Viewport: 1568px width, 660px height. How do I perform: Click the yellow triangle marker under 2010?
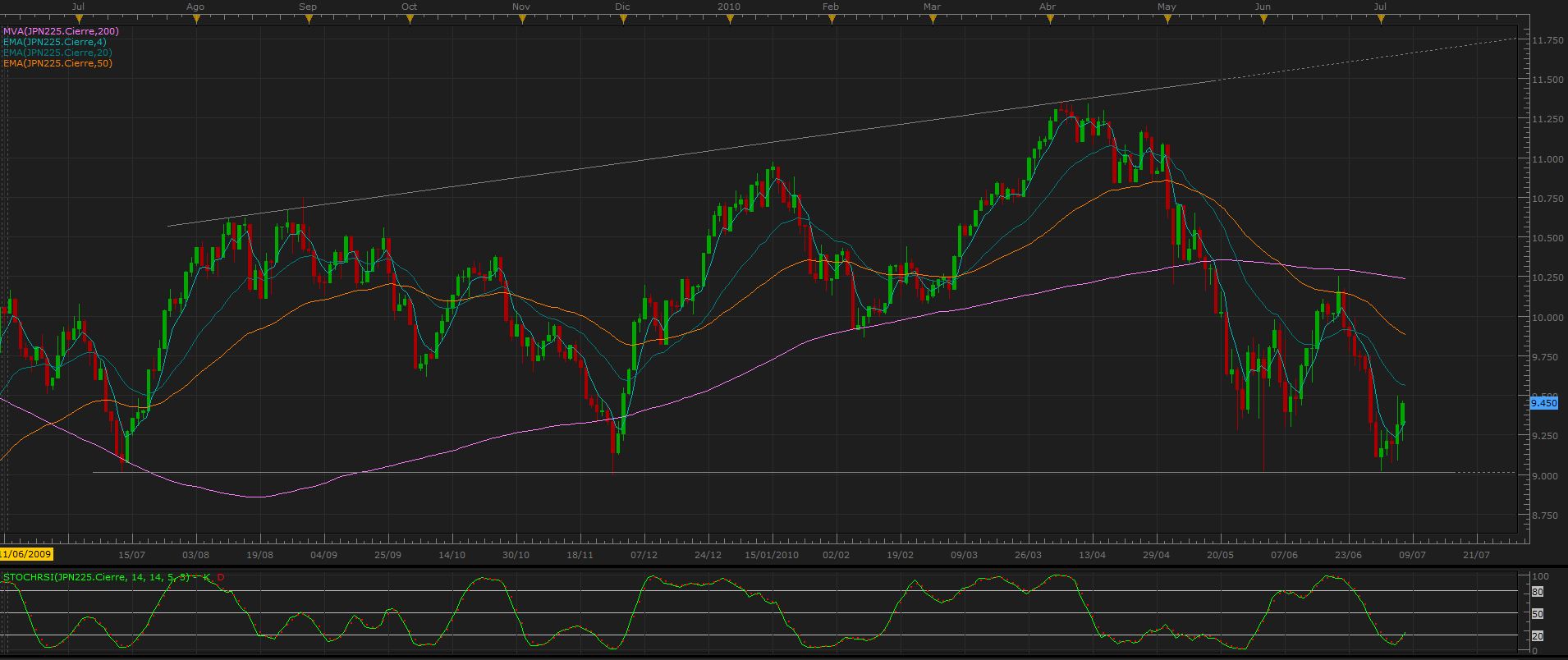pos(729,20)
